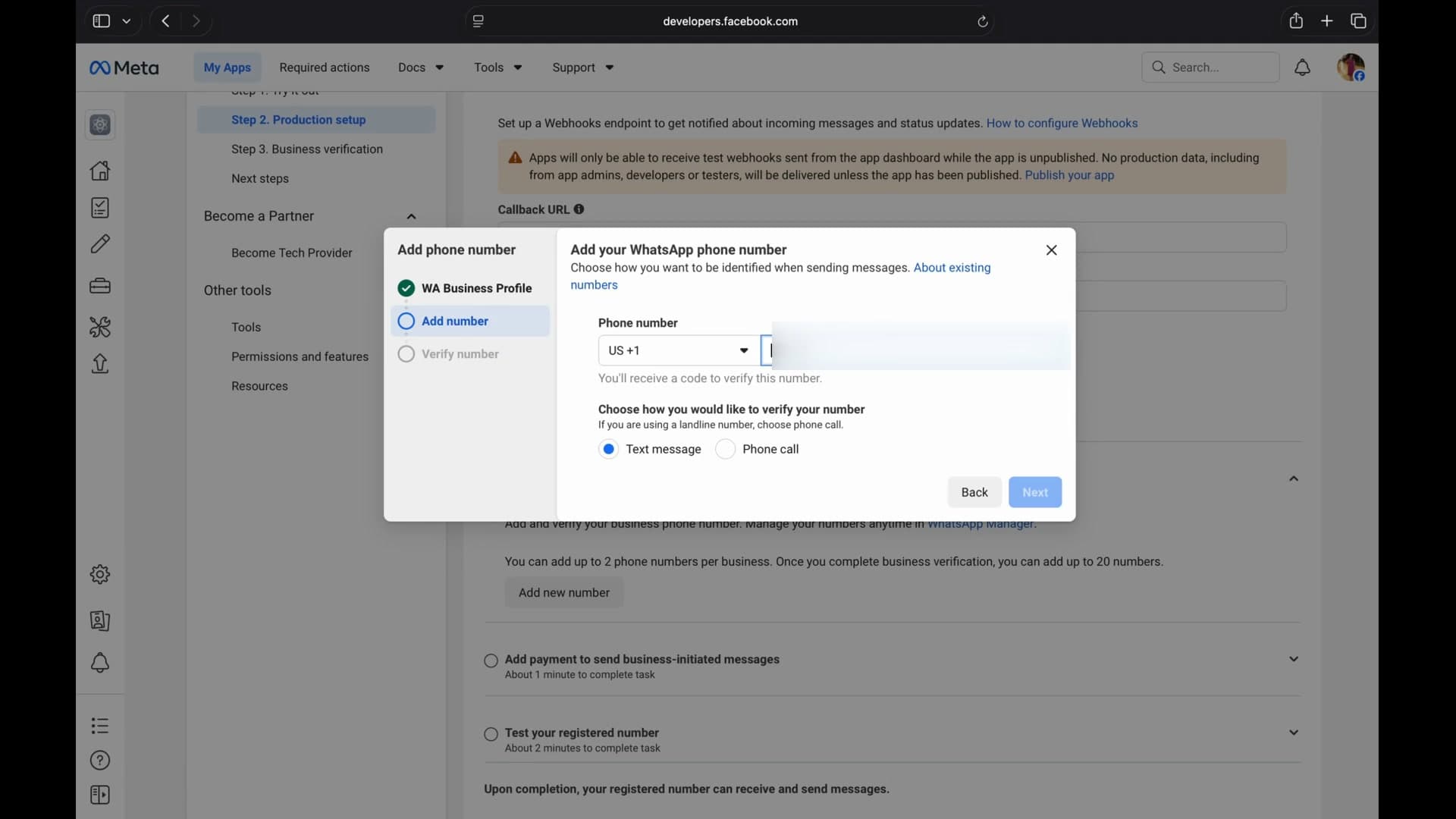Go to the dashboard home icon
This screenshot has width=1456, height=819.
click(x=100, y=171)
